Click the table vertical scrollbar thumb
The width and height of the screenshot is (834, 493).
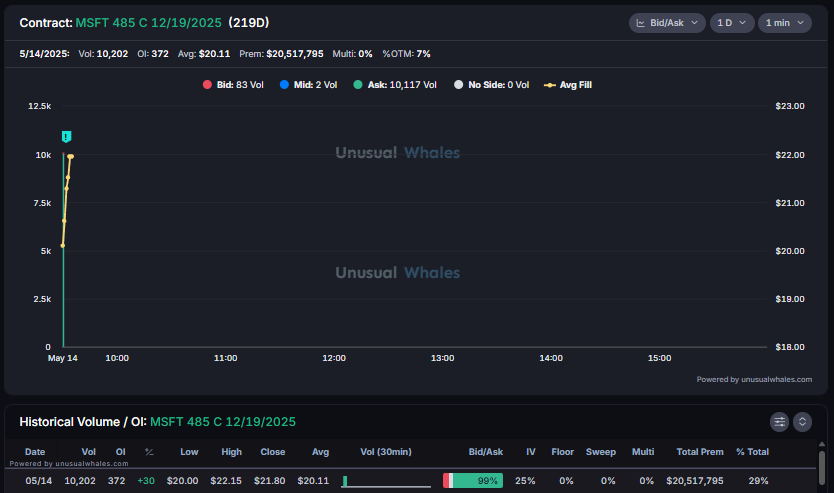(x=822, y=467)
